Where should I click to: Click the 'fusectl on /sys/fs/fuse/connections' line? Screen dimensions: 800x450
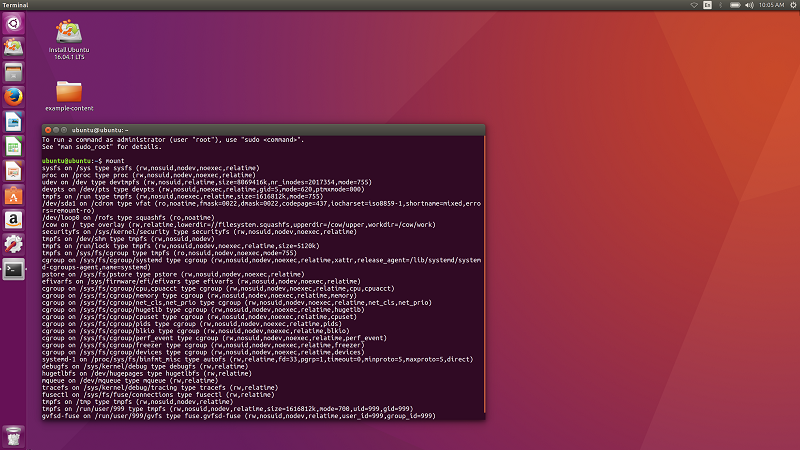click(158, 394)
